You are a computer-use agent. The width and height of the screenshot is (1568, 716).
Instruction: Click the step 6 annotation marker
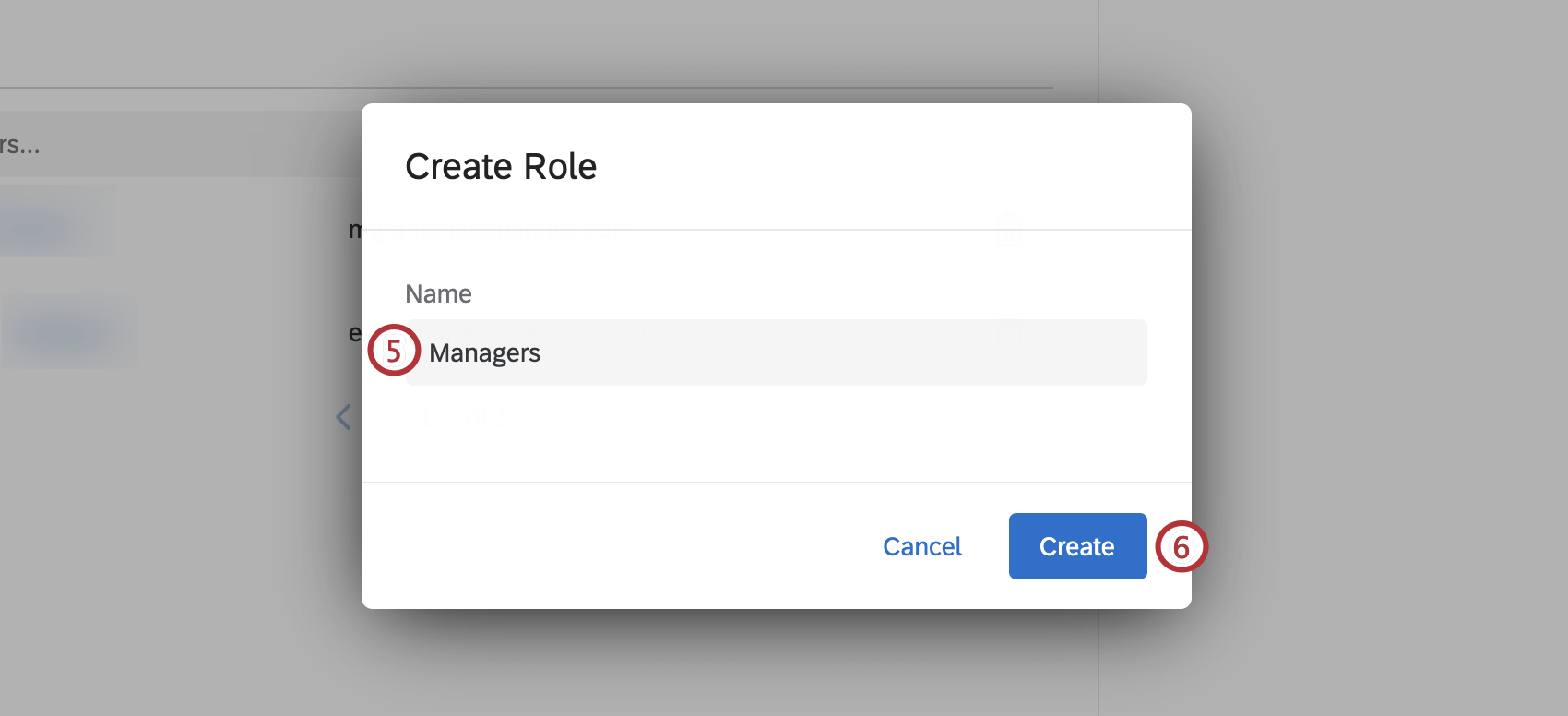[x=1182, y=547]
